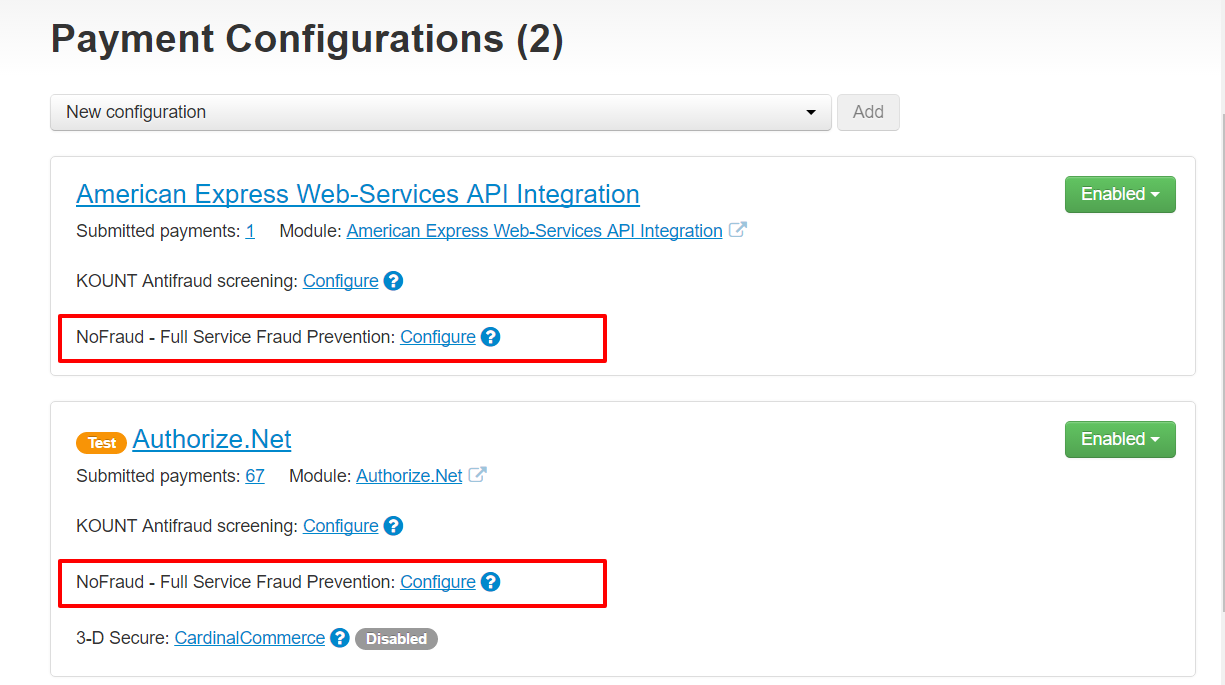
Task: Configure KOUNT Antifraud for American Express
Action: click(x=341, y=281)
